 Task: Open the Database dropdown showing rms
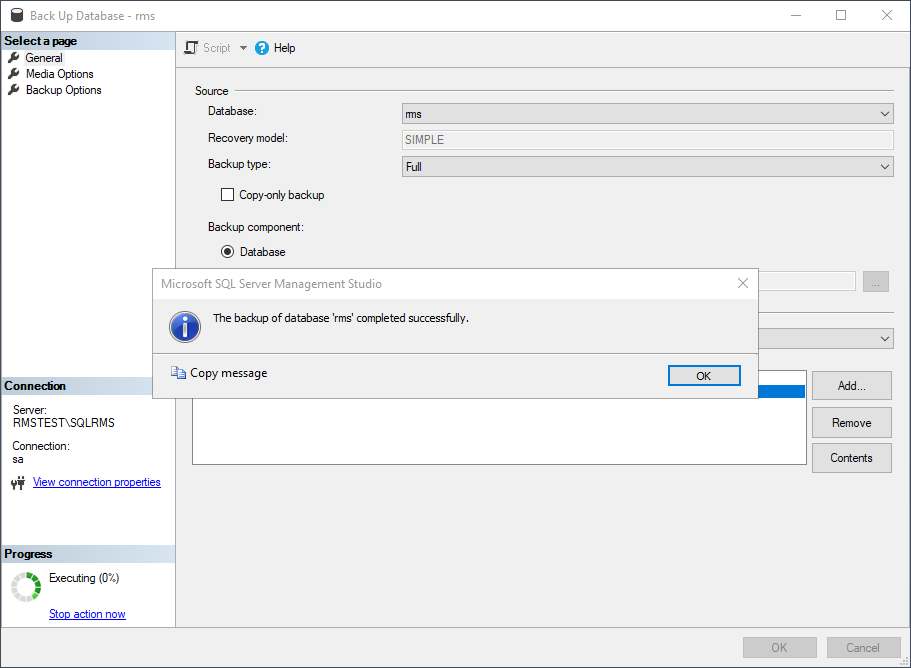(647, 114)
